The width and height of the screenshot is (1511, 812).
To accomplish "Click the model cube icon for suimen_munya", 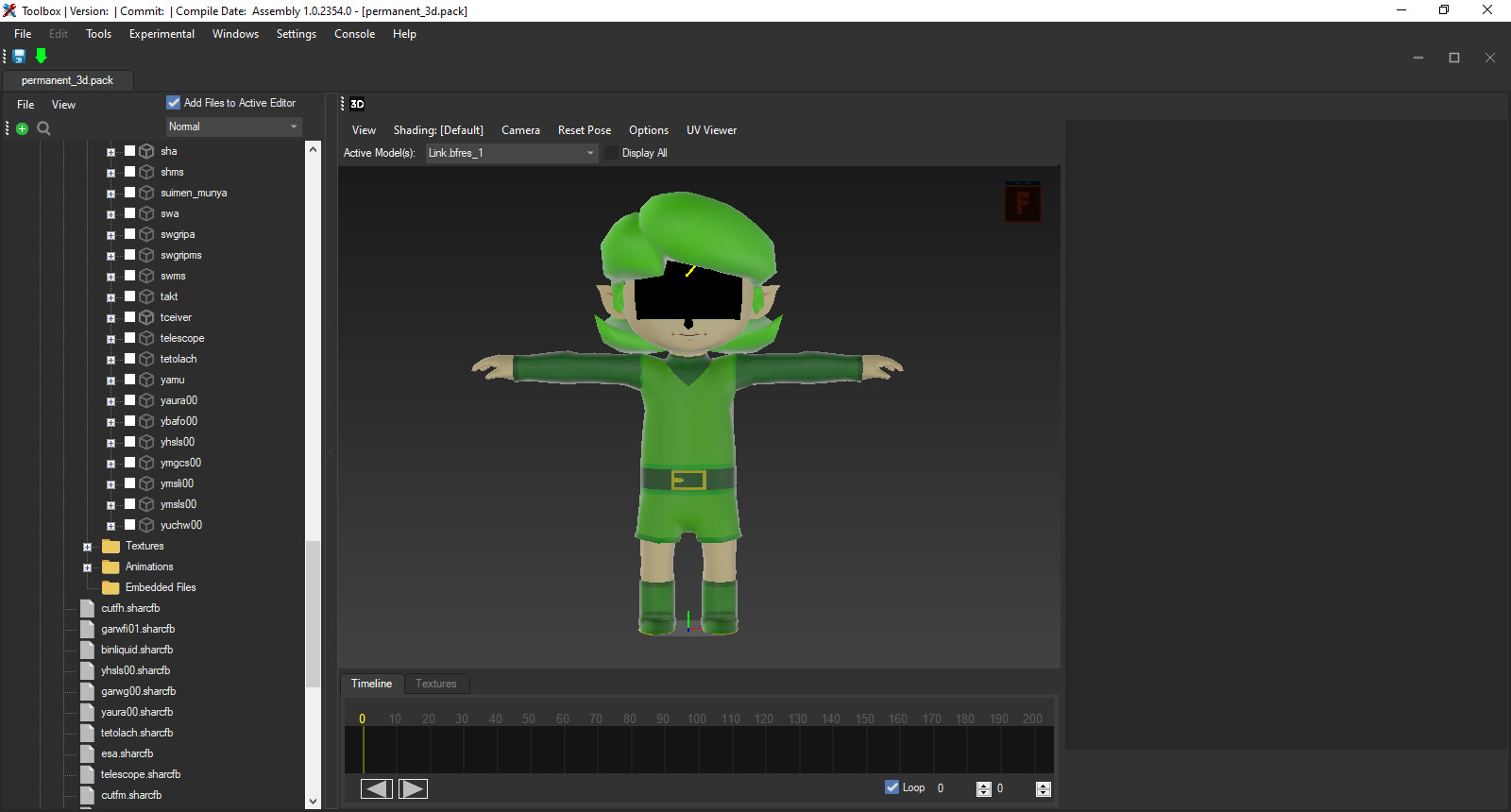I will coord(146,193).
